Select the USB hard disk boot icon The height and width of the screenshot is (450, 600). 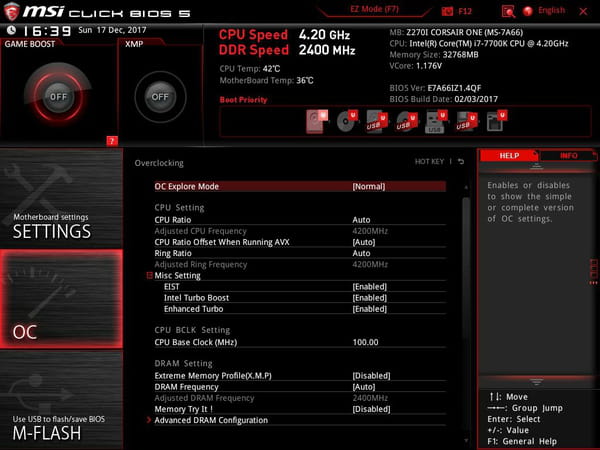point(377,121)
